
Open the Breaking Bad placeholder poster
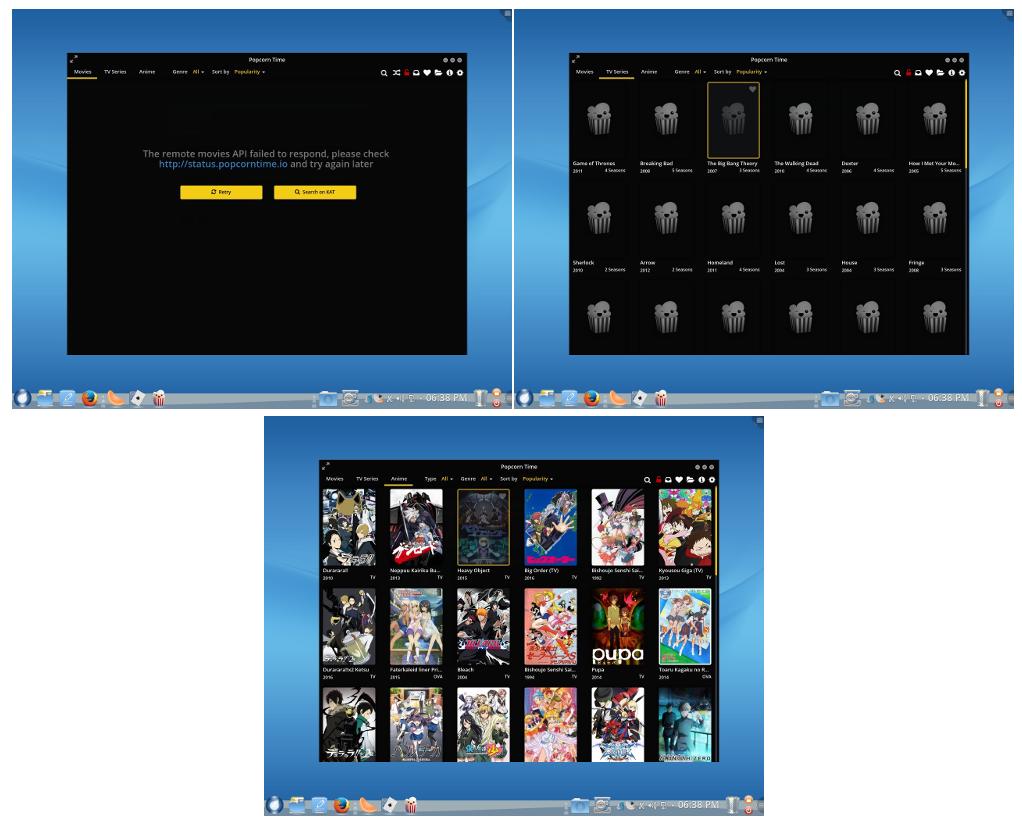pos(666,120)
